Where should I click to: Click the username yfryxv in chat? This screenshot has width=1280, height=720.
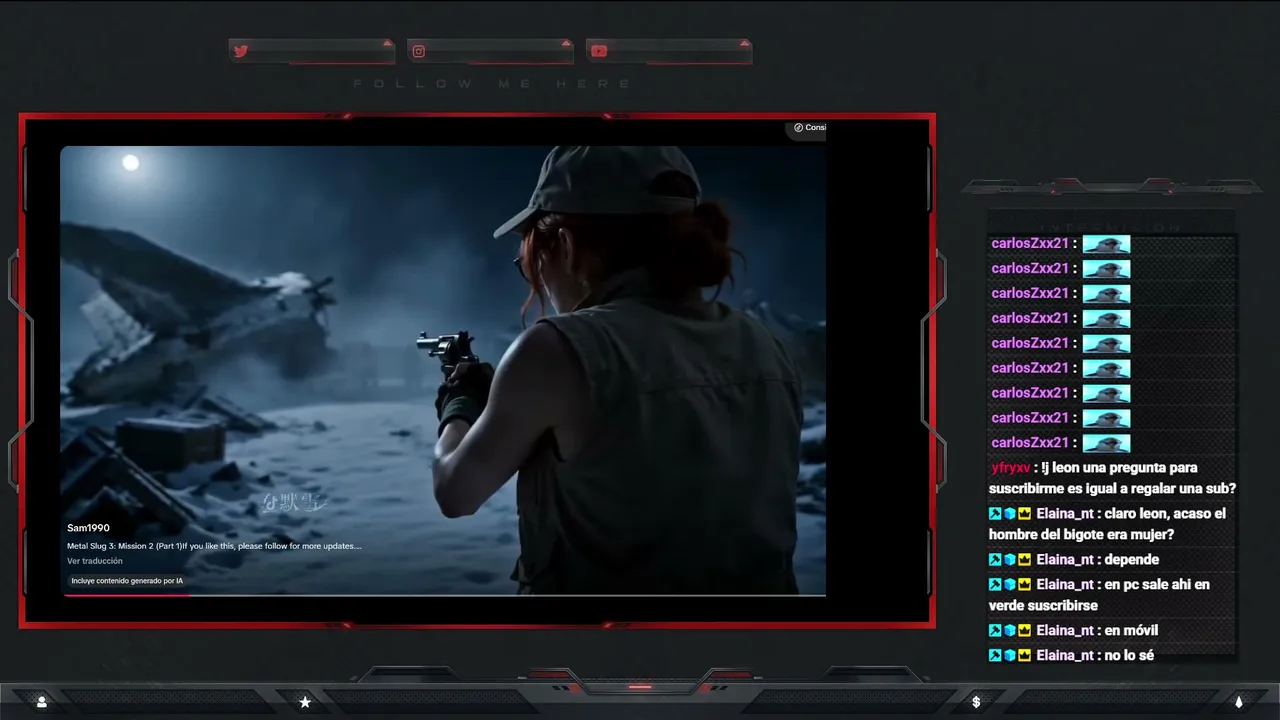[1010, 468]
